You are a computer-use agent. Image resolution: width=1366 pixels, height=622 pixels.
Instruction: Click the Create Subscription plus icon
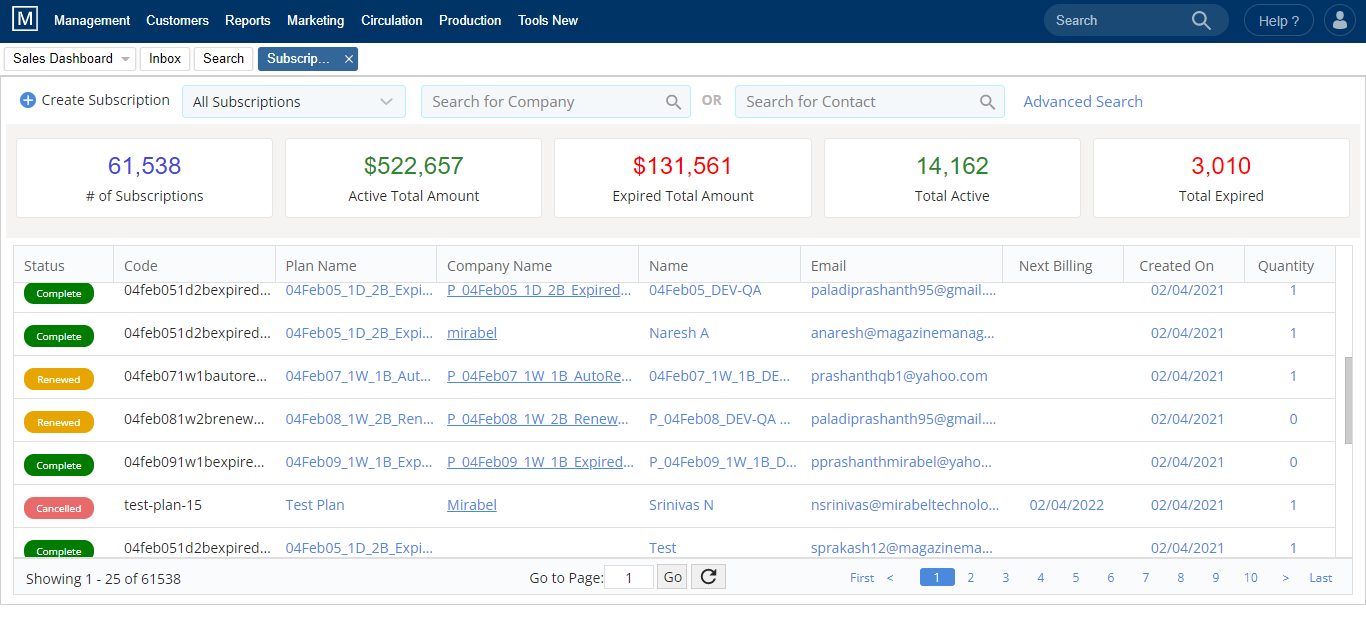pos(28,100)
